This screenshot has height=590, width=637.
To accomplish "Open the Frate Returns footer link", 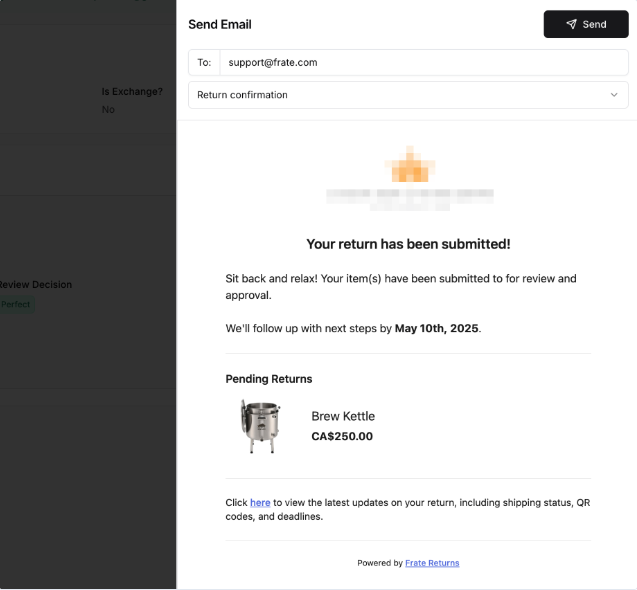I will [x=432, y=563].
